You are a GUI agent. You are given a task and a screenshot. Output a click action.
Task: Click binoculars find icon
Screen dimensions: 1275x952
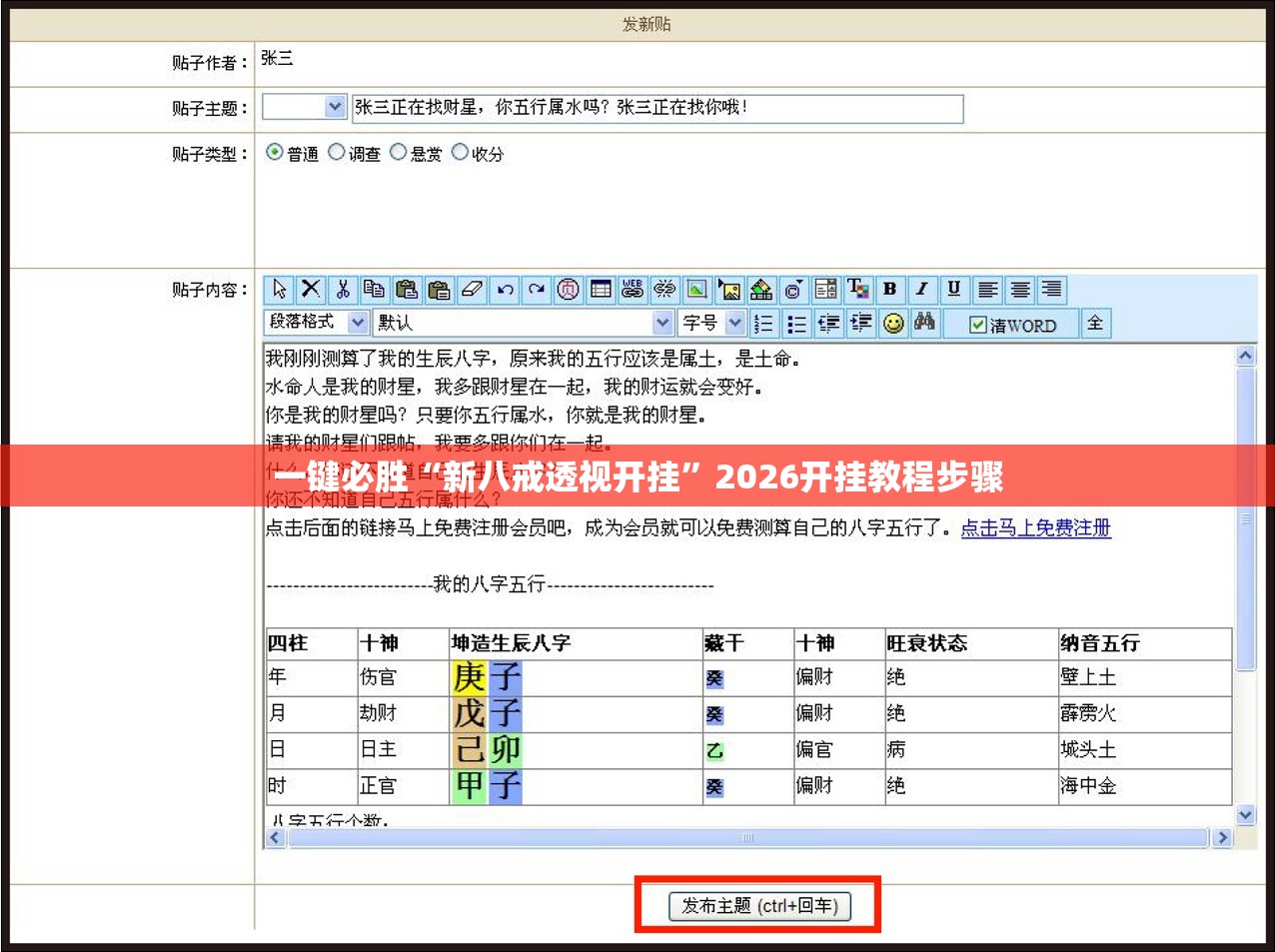coord(925,323)
